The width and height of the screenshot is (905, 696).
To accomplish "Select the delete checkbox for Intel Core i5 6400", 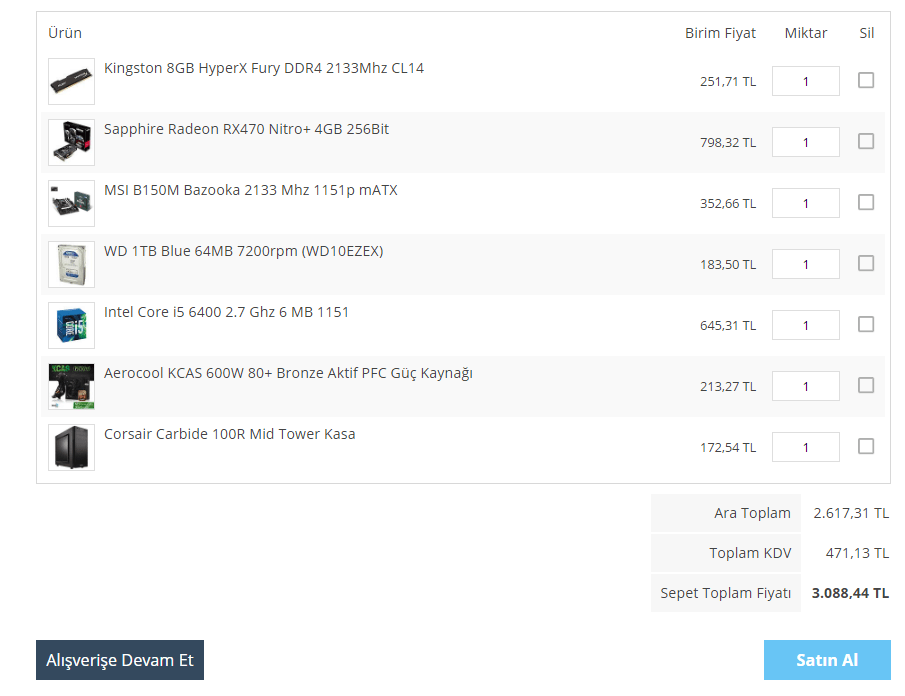I will pyautogui.click(x=866, y=324).
